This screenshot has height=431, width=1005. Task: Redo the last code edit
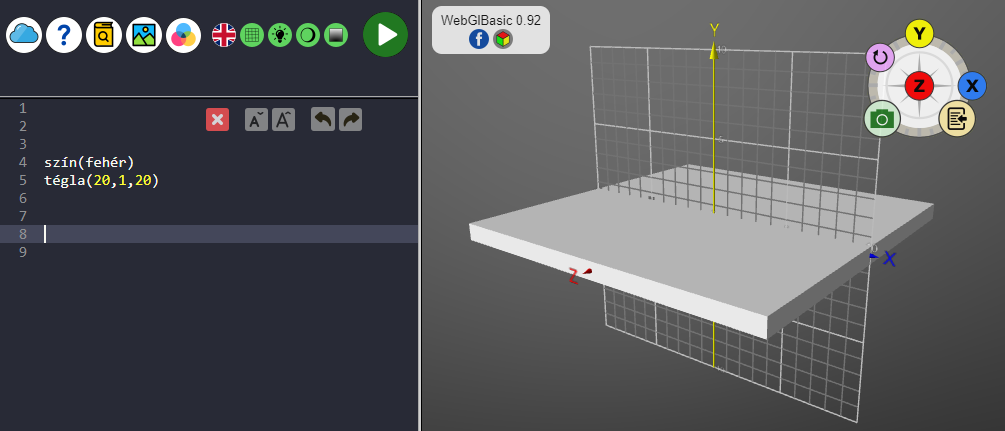click(x=350, y=120)
